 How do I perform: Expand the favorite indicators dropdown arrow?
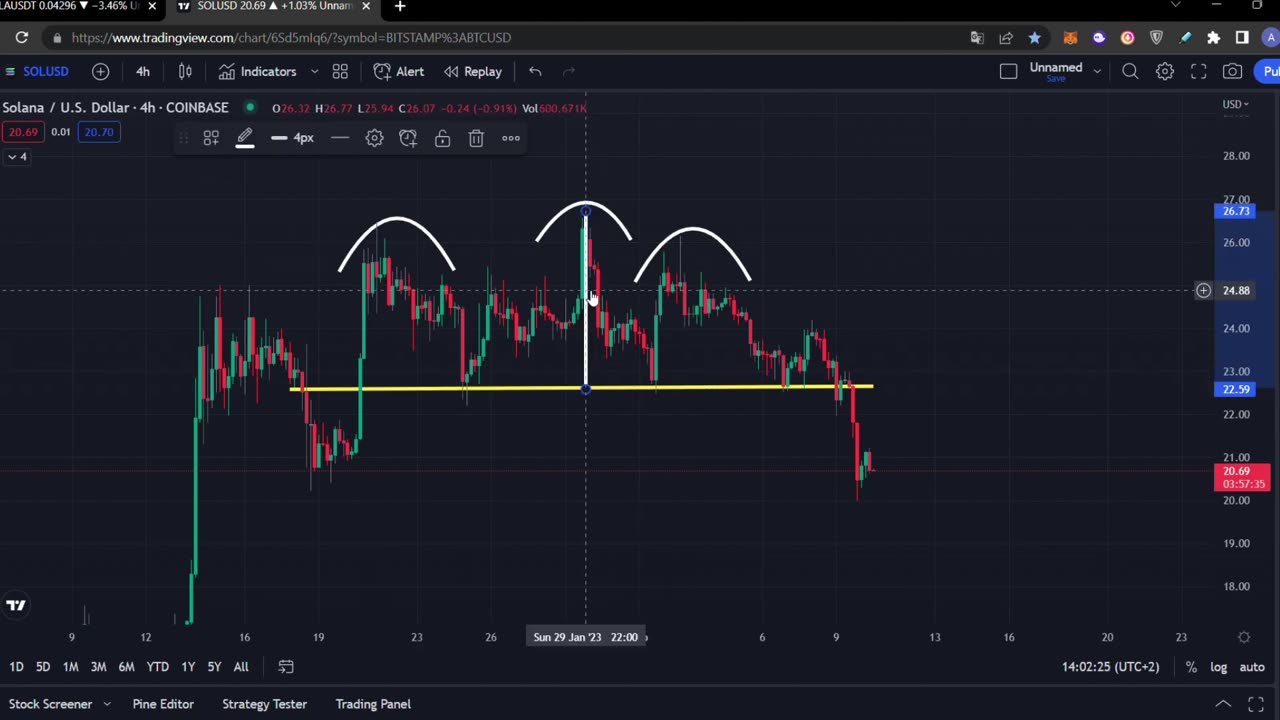coord(314,72)
